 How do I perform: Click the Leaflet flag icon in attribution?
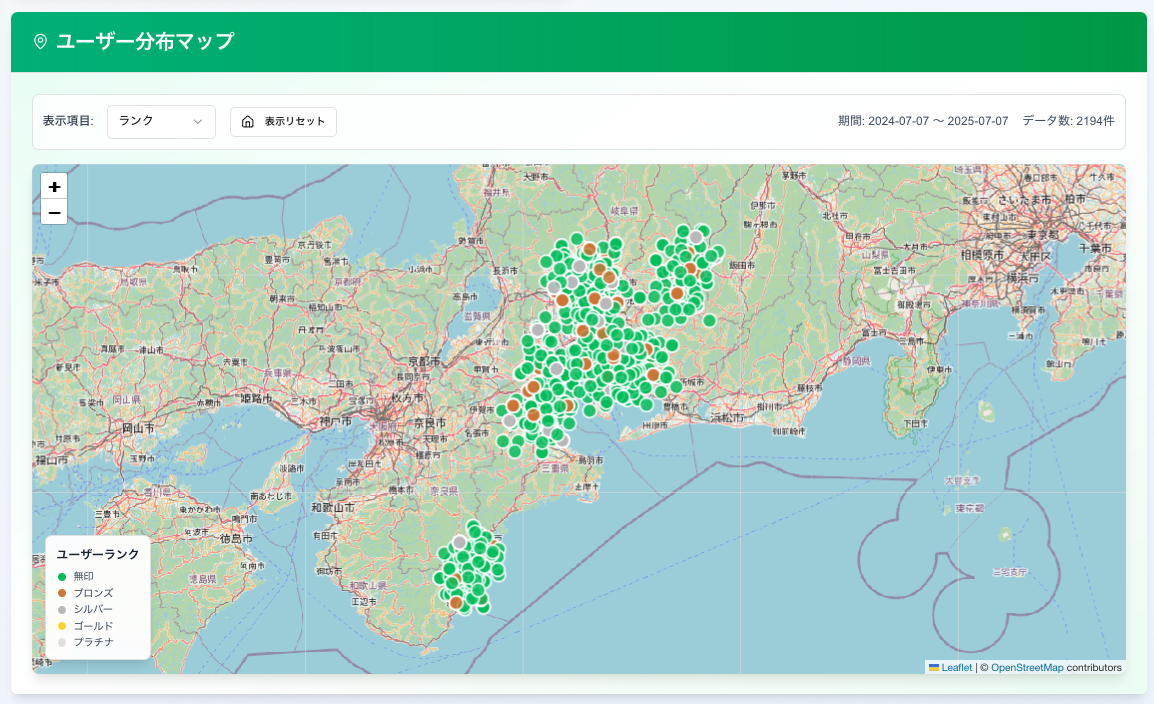(x=933, y=667)
